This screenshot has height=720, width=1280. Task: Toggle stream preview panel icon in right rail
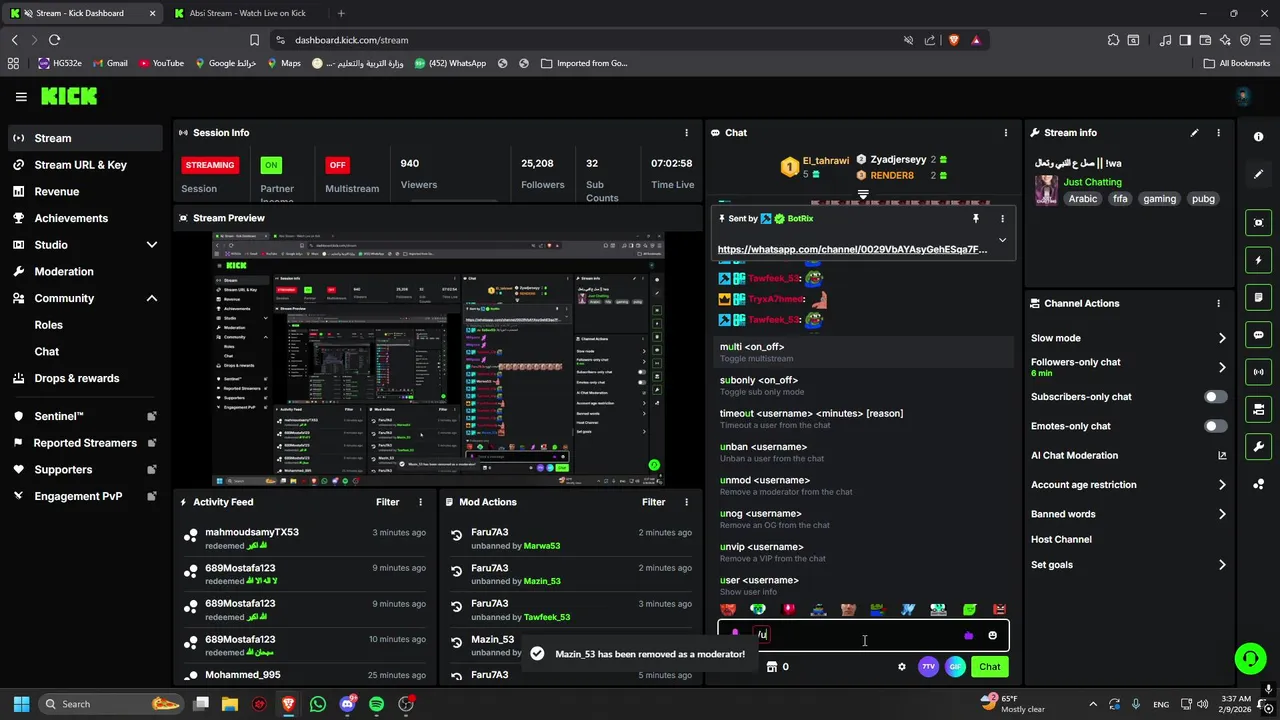click(1259, 222)
